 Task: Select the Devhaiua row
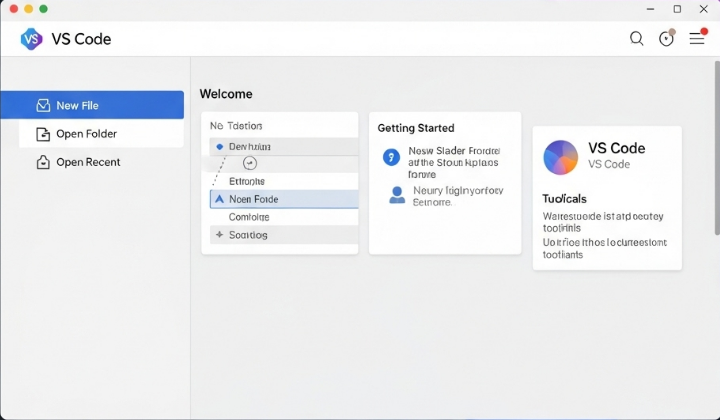(284, 147)
